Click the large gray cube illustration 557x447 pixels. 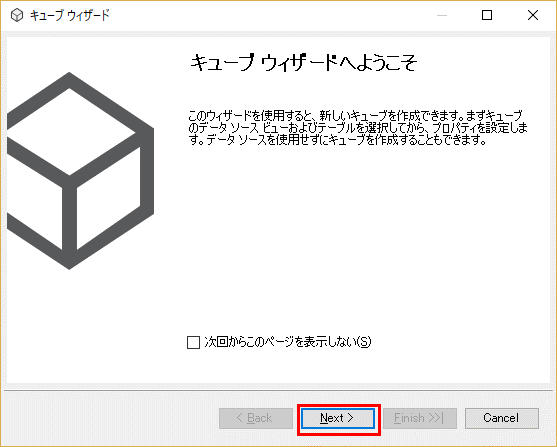[x=80, y=171]
